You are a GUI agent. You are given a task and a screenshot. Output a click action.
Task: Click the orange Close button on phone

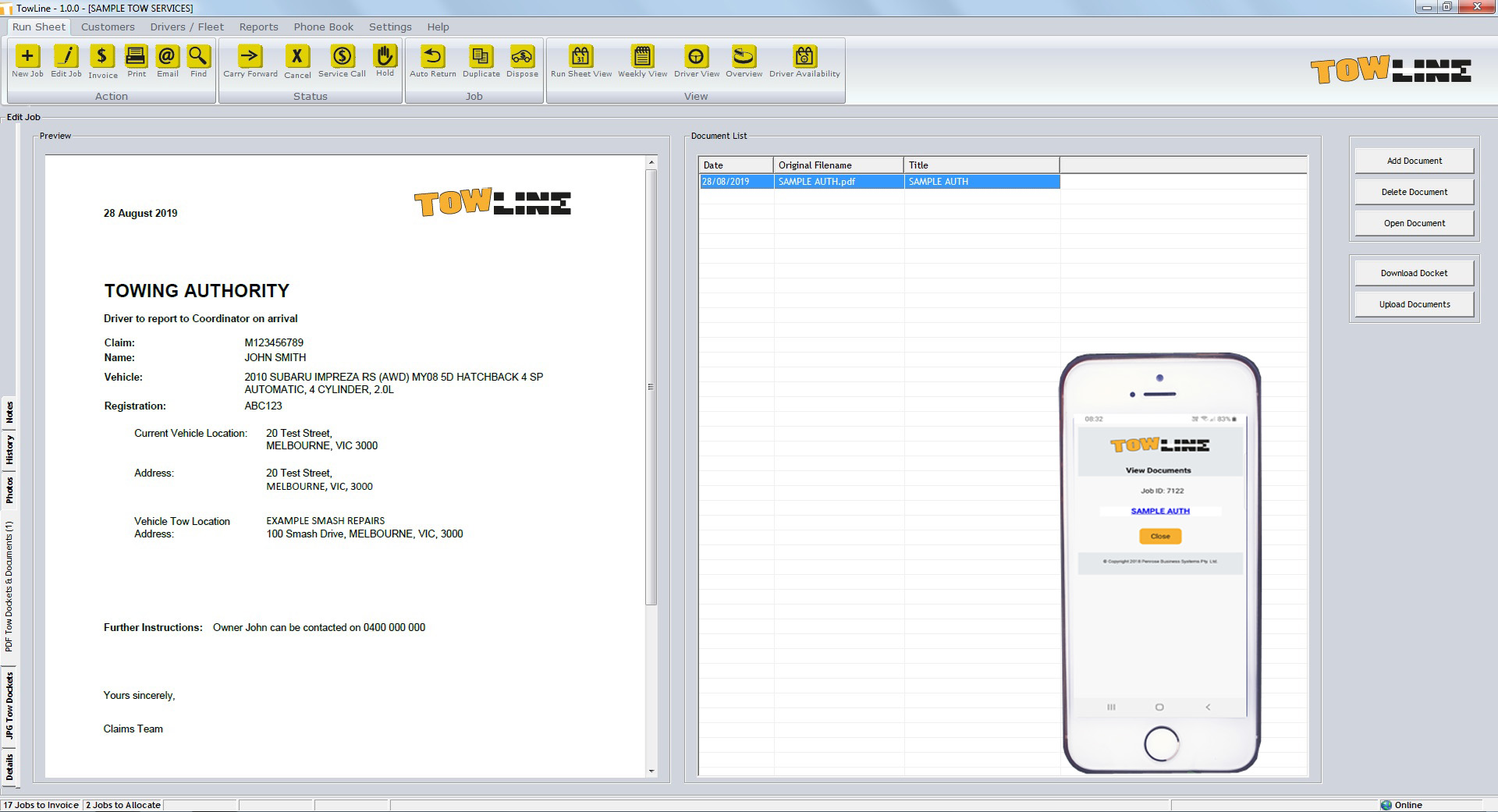pyautogui.click(x=1160, y=536)
